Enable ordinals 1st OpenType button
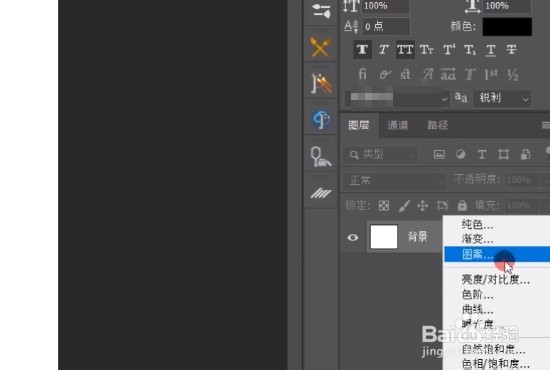Viewport: 550px width, 370px height. click(491, 74)
